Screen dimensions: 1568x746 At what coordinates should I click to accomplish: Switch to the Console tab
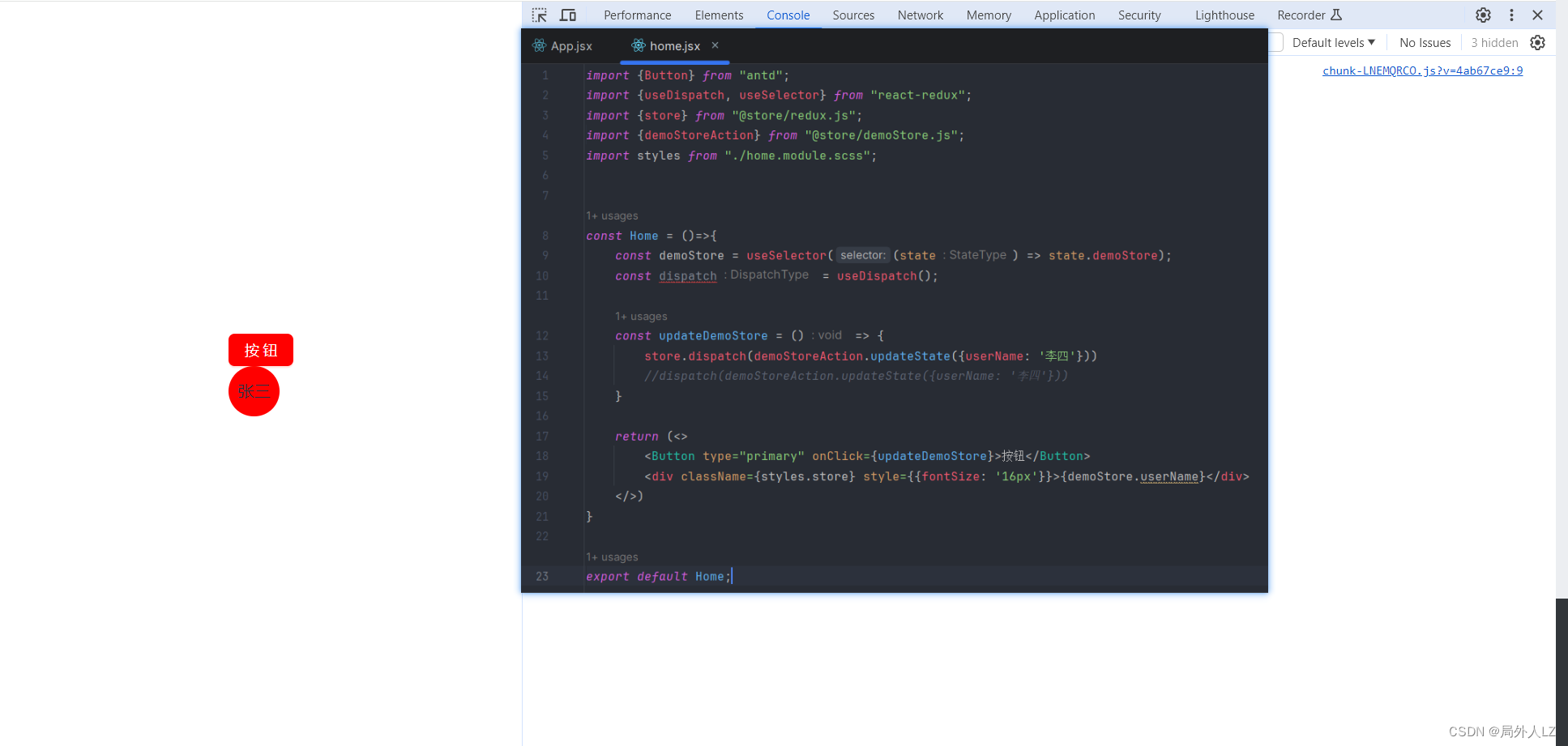click(788, 15)
